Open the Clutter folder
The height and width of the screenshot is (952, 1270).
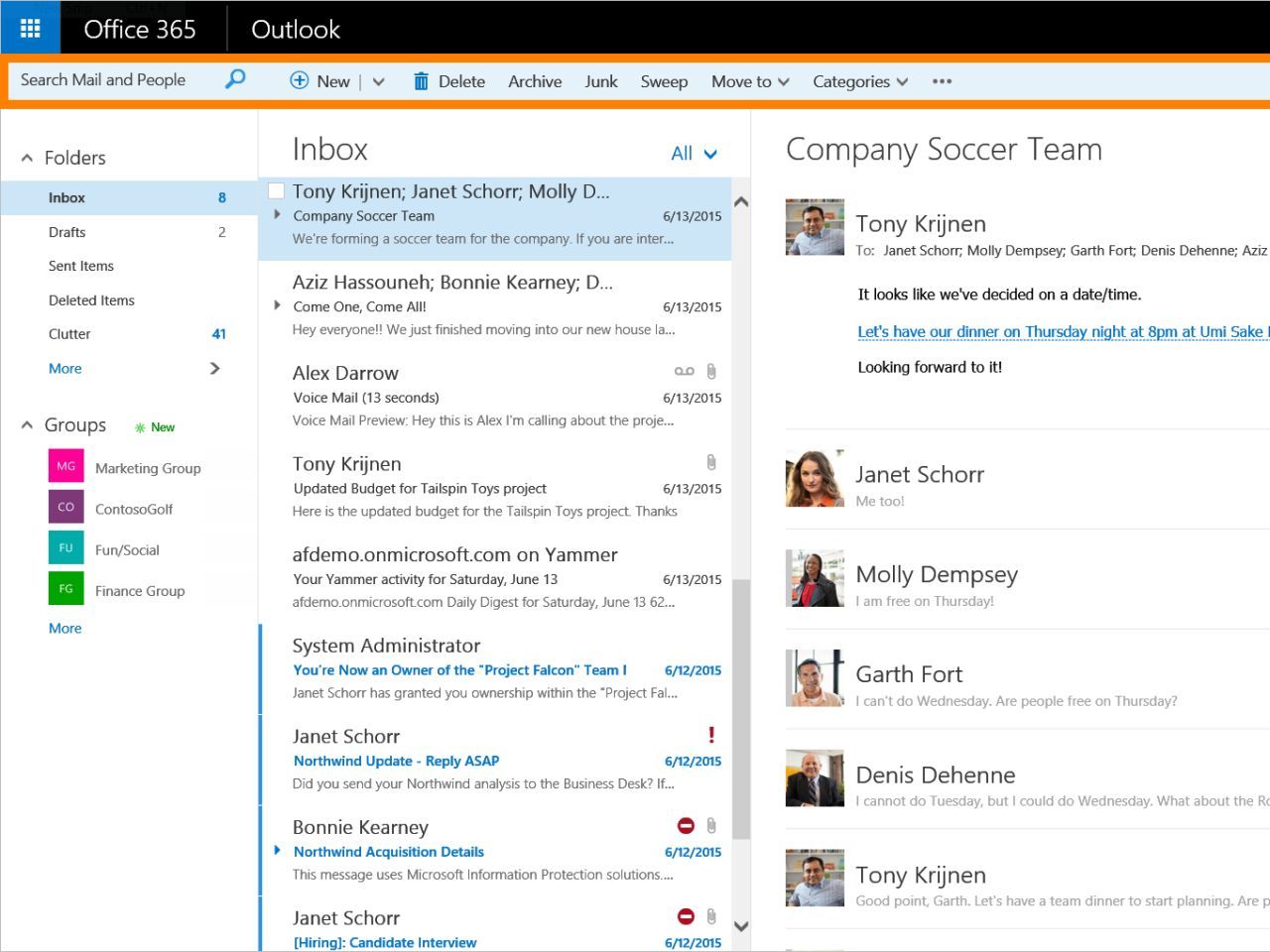coord(69,334)
